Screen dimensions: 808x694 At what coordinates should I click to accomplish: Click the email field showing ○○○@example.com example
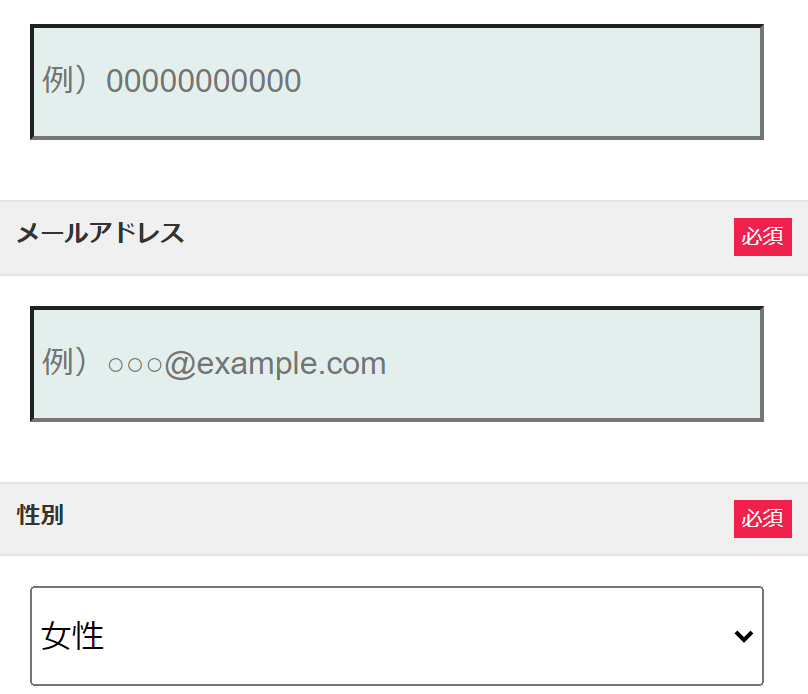396,363
